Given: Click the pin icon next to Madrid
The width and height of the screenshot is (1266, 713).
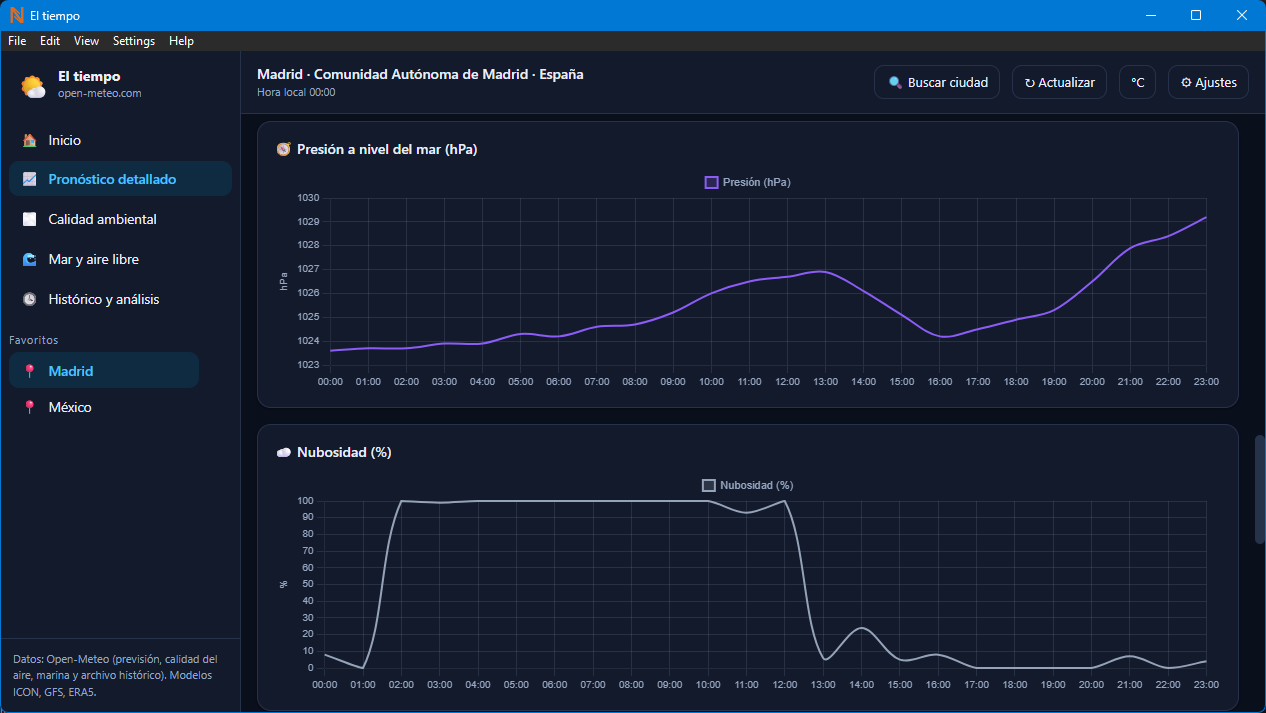Looking at the screenshot, I should tap(30, 371).
